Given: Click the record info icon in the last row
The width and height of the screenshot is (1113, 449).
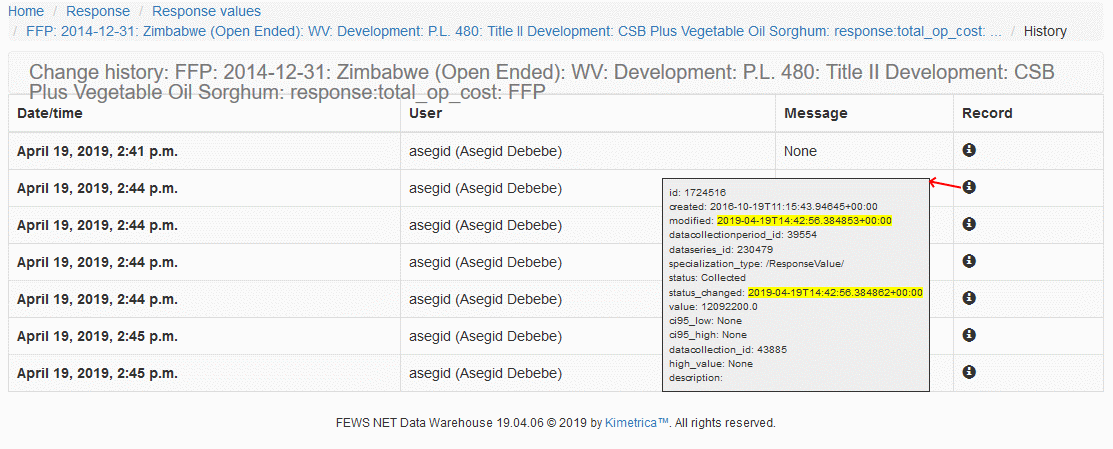Looking at the screenshot, I should point(968,372).
